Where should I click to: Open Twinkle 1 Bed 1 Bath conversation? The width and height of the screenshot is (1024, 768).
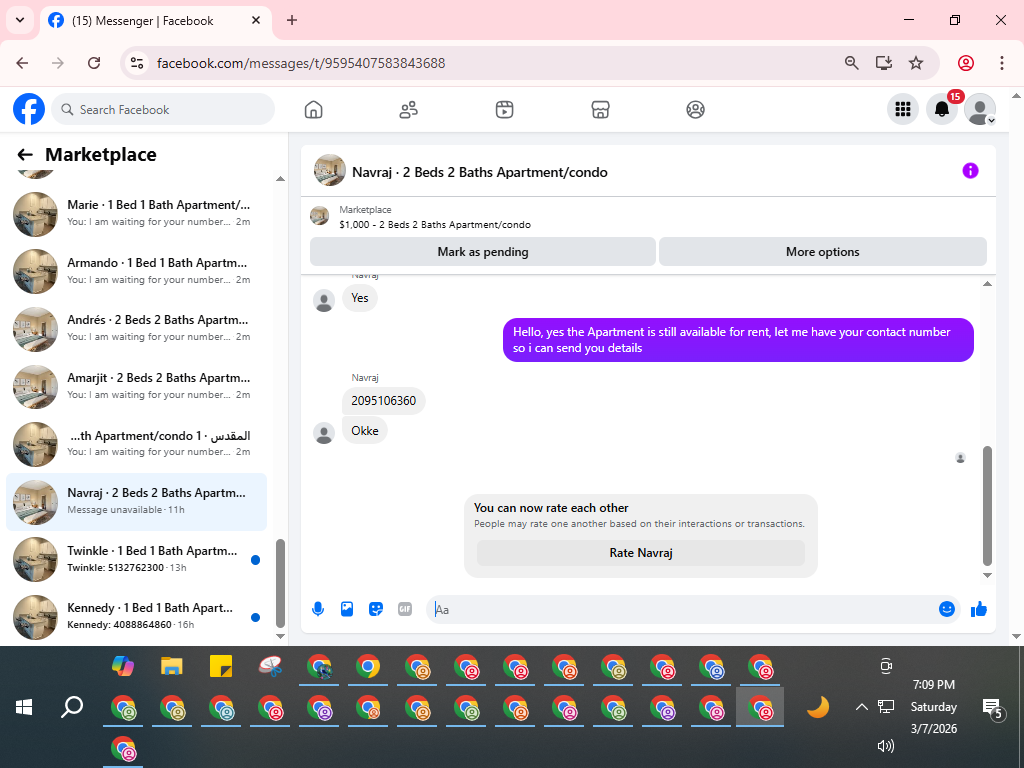(x=136, y=559)
